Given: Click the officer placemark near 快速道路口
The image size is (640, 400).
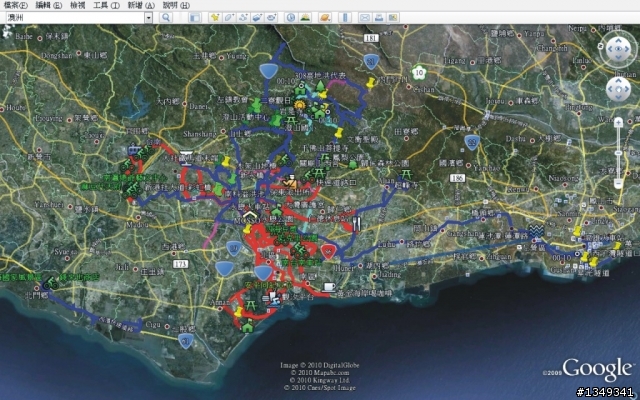Looking at the screenshot, I should point(291,181).
